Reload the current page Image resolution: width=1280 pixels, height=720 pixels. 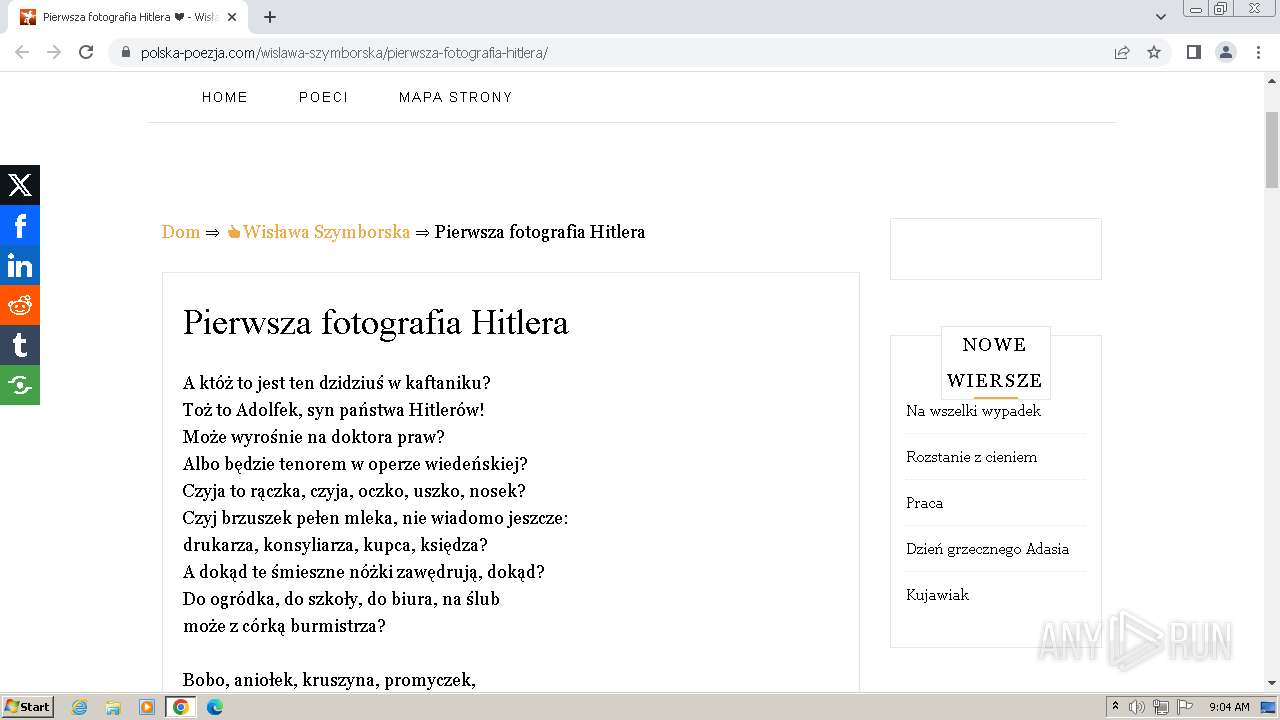coord(86,52)
